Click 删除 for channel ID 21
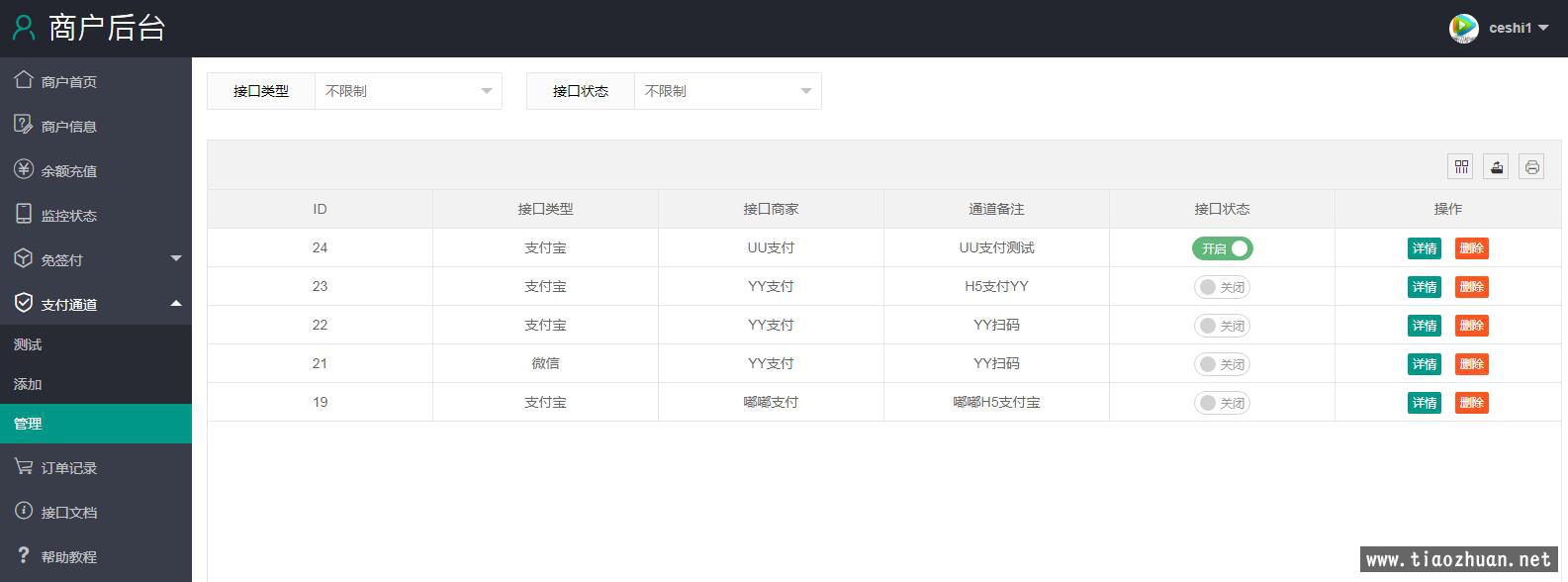1568x582 pixels. point(1471,364)
